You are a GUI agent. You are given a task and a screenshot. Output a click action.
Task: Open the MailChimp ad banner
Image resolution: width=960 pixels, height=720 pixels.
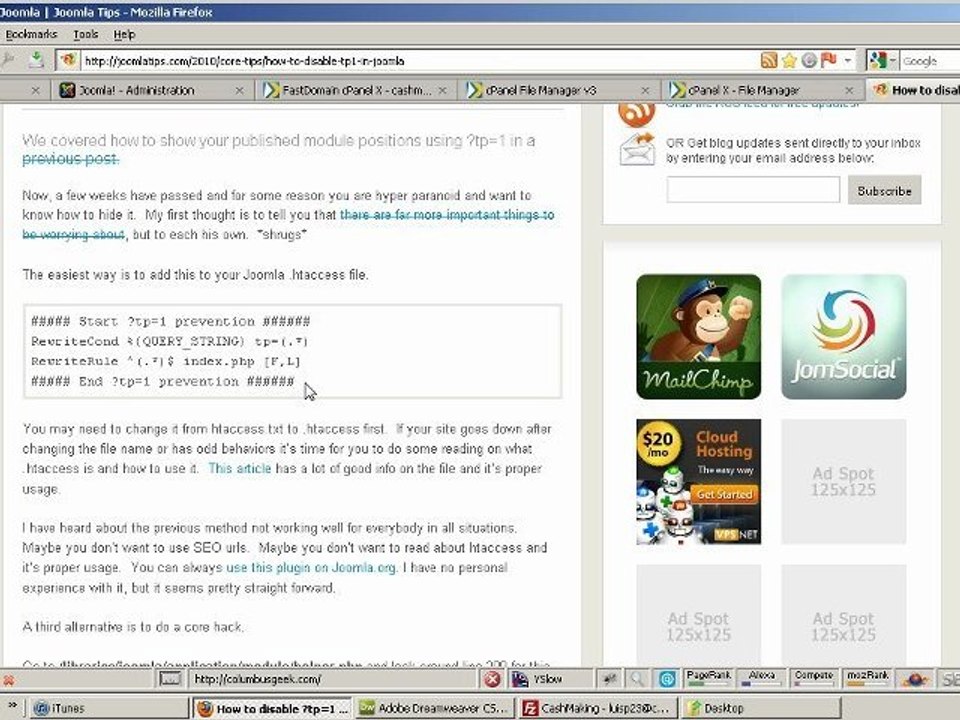point(699,337)
